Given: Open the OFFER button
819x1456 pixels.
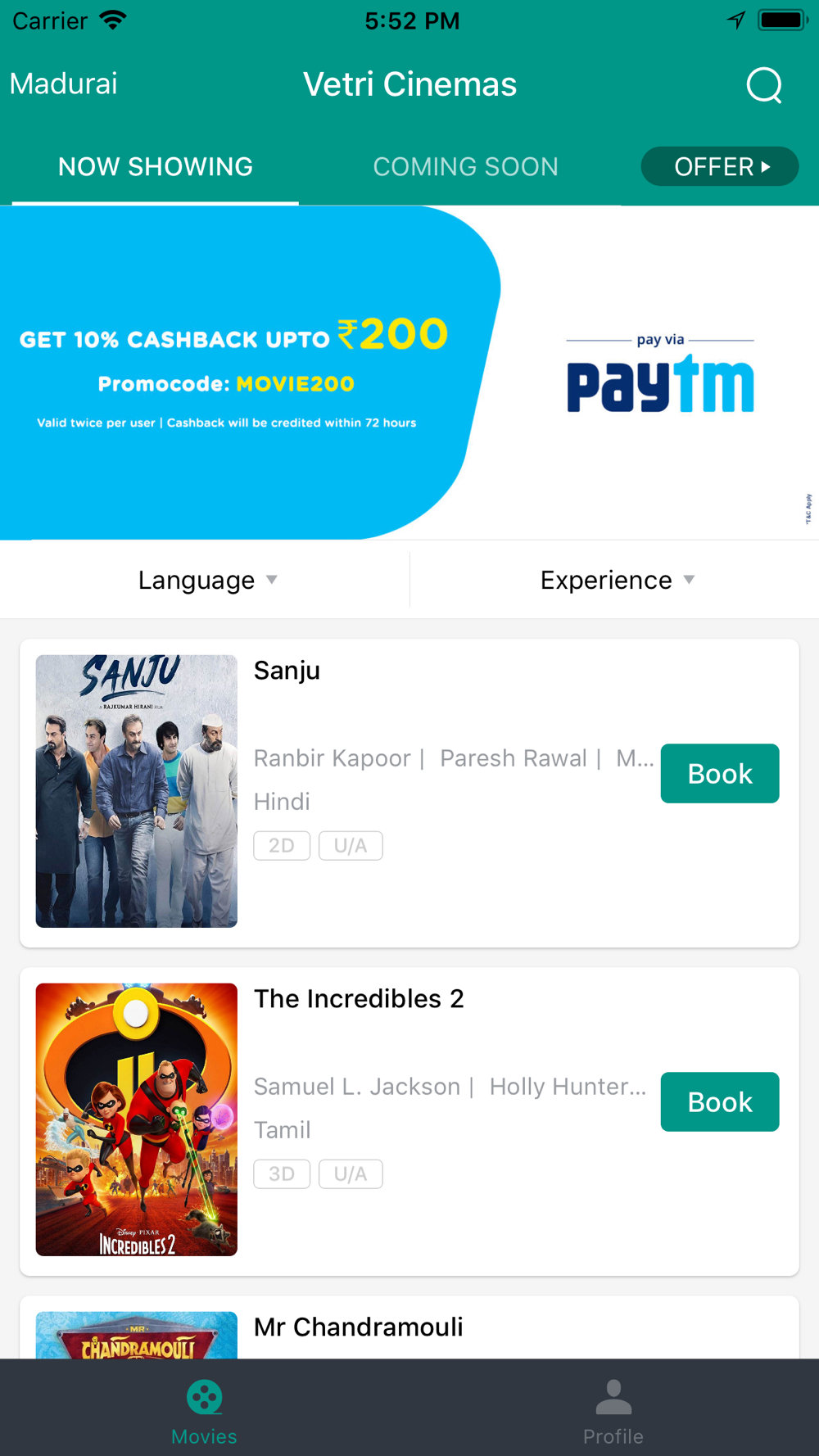Looking at the screenshot, I should (720, 166).
